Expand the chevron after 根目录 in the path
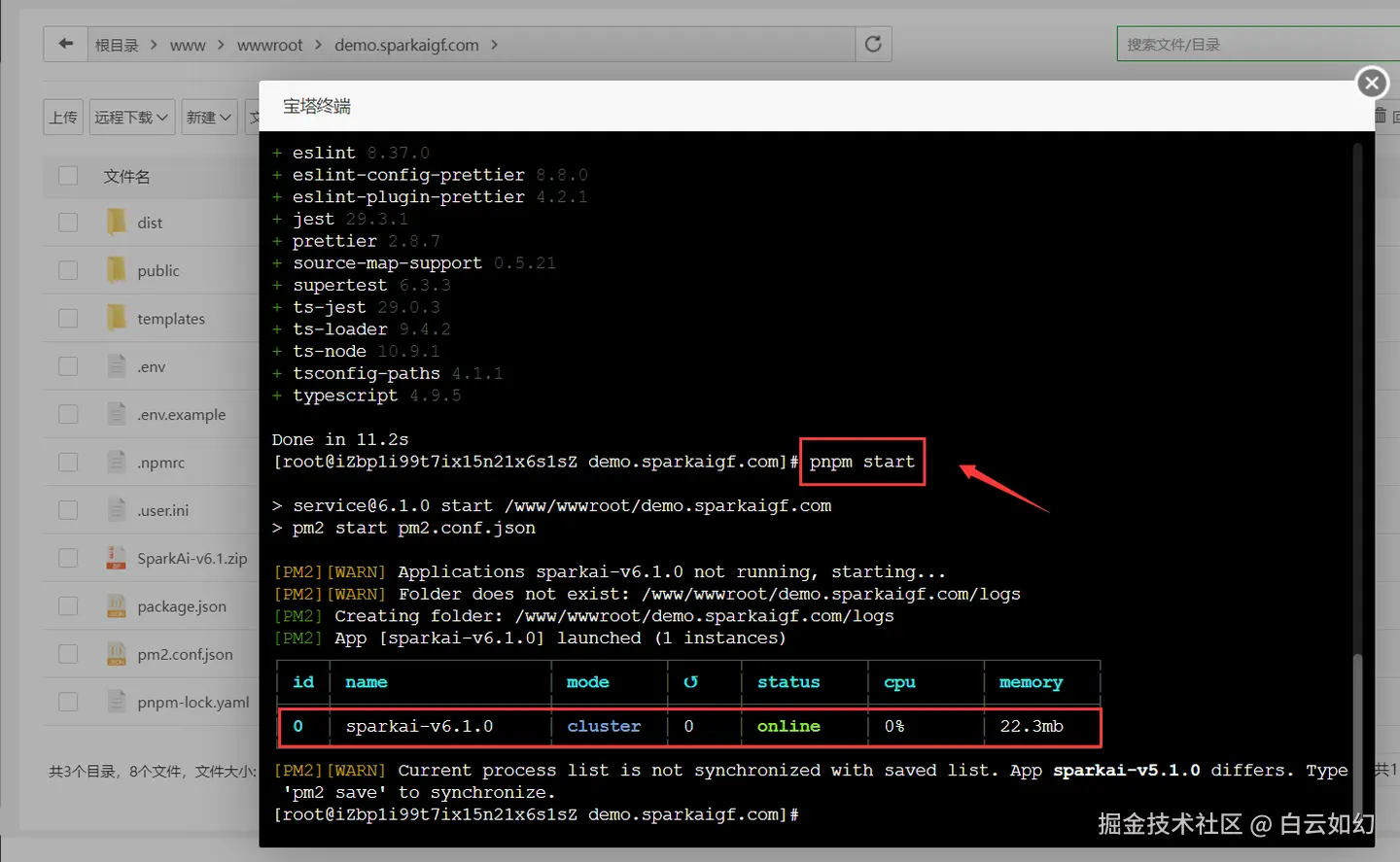 (154, 45)
